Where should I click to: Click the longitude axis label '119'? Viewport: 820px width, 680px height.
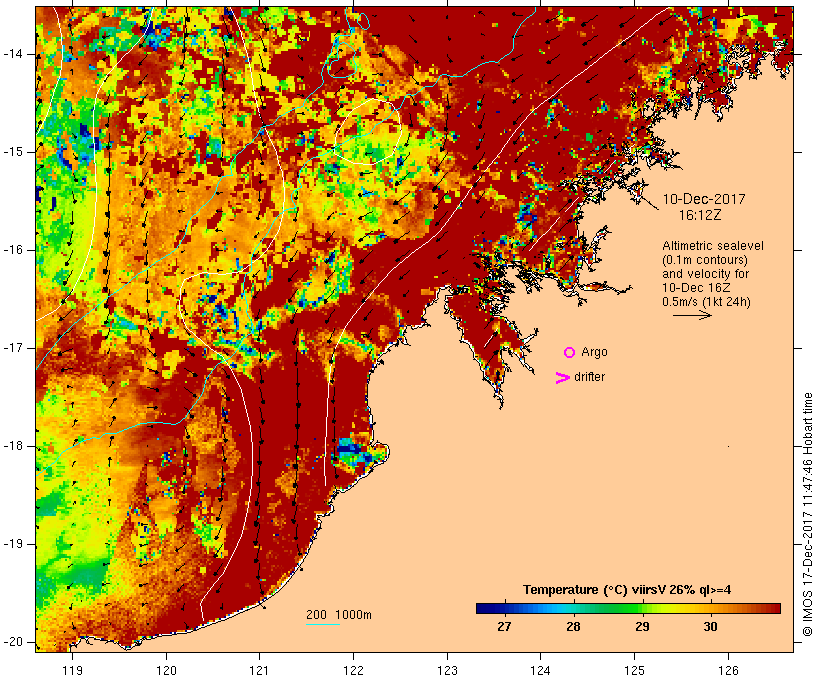point(72,670)
